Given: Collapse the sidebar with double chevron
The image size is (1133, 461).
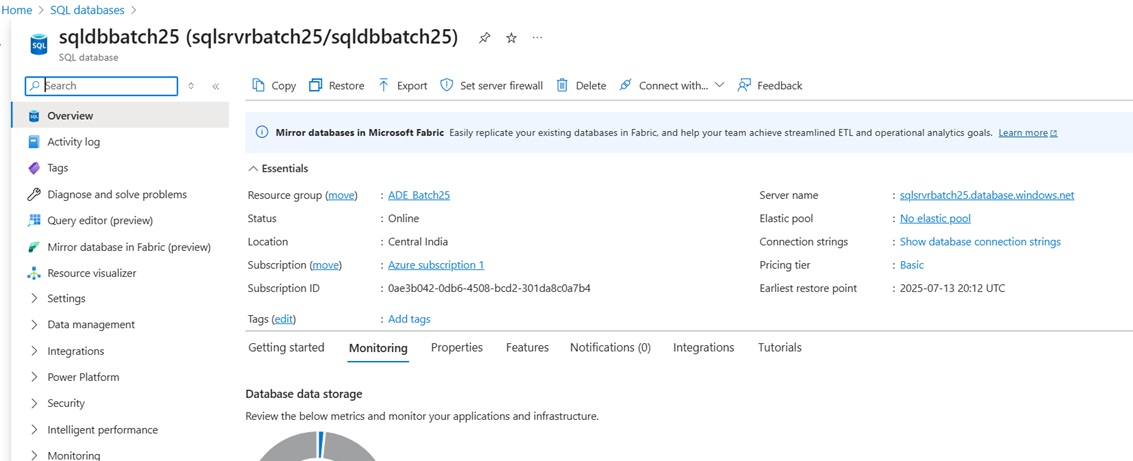Looking at the screenshot, I should [x=216, y=87].
